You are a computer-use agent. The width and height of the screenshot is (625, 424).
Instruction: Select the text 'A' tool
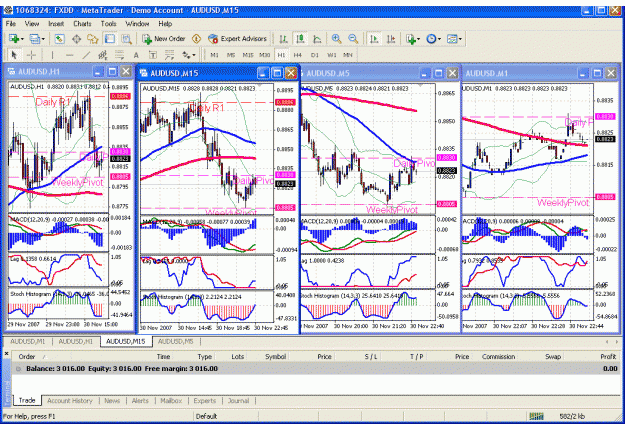136,55
